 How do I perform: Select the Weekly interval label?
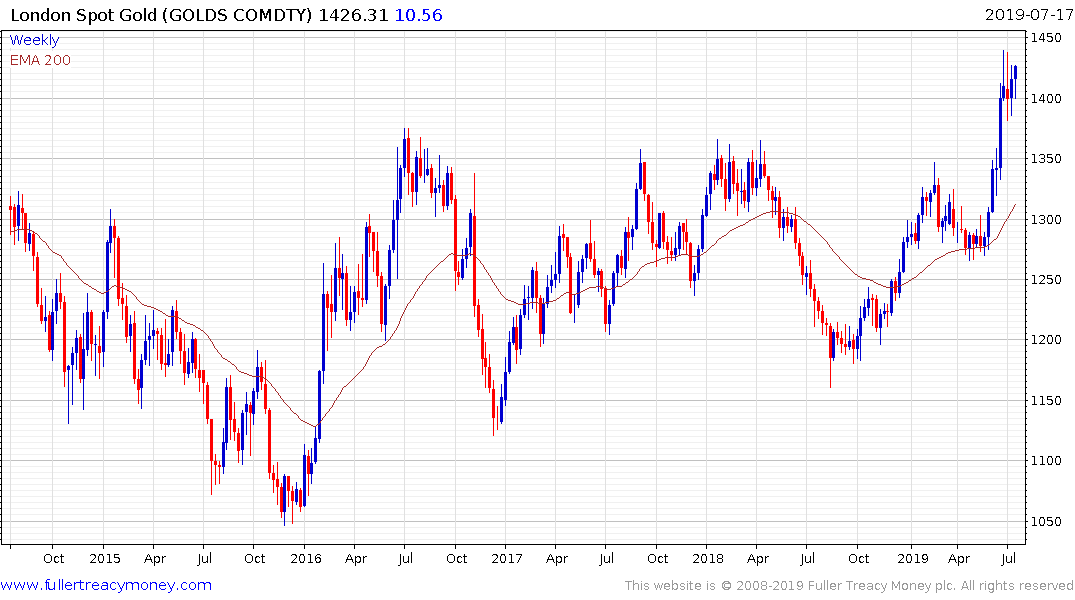[x=34, y=40]
